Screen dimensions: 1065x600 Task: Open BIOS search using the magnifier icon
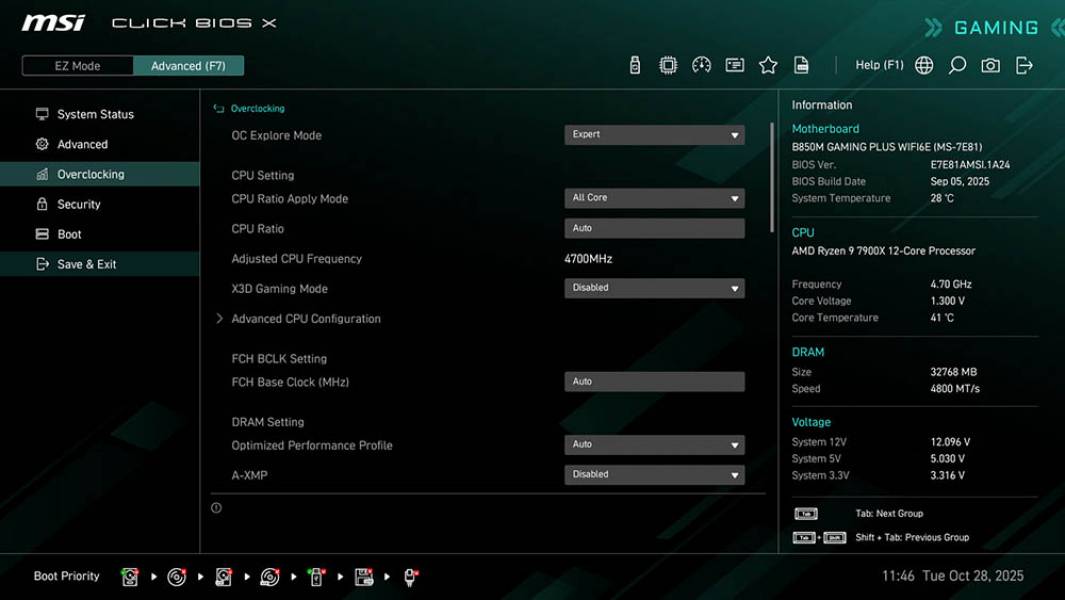pos(956,64)
